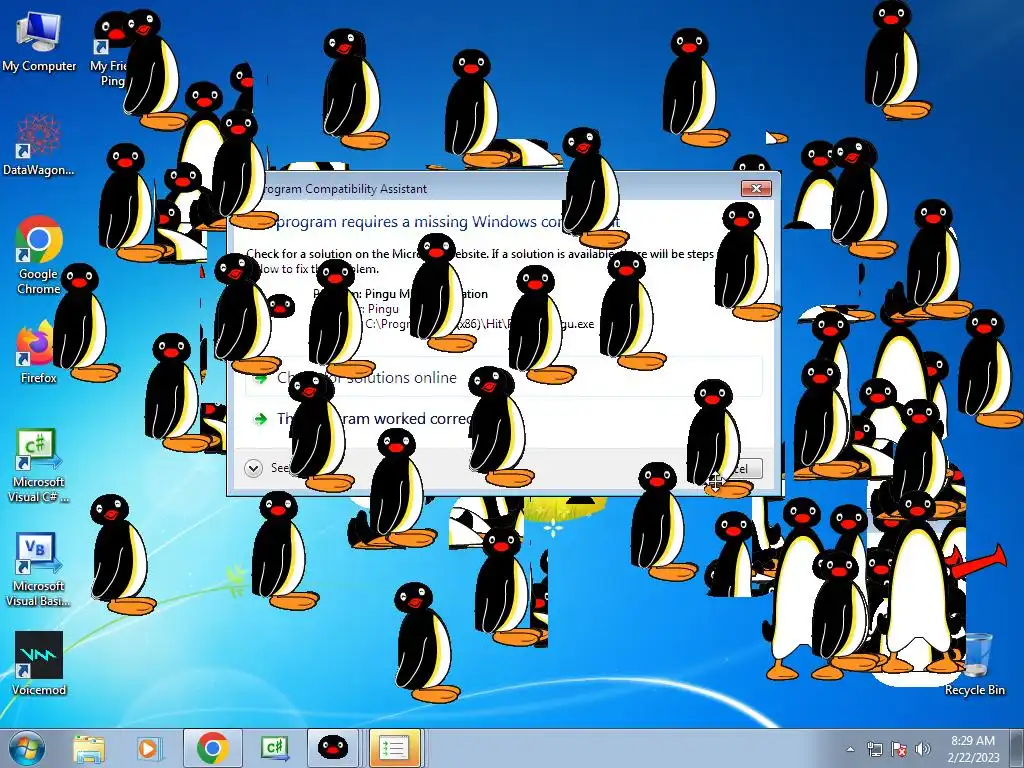
Task: Select the DataWagon desktop shortcut
Action: 39,145
